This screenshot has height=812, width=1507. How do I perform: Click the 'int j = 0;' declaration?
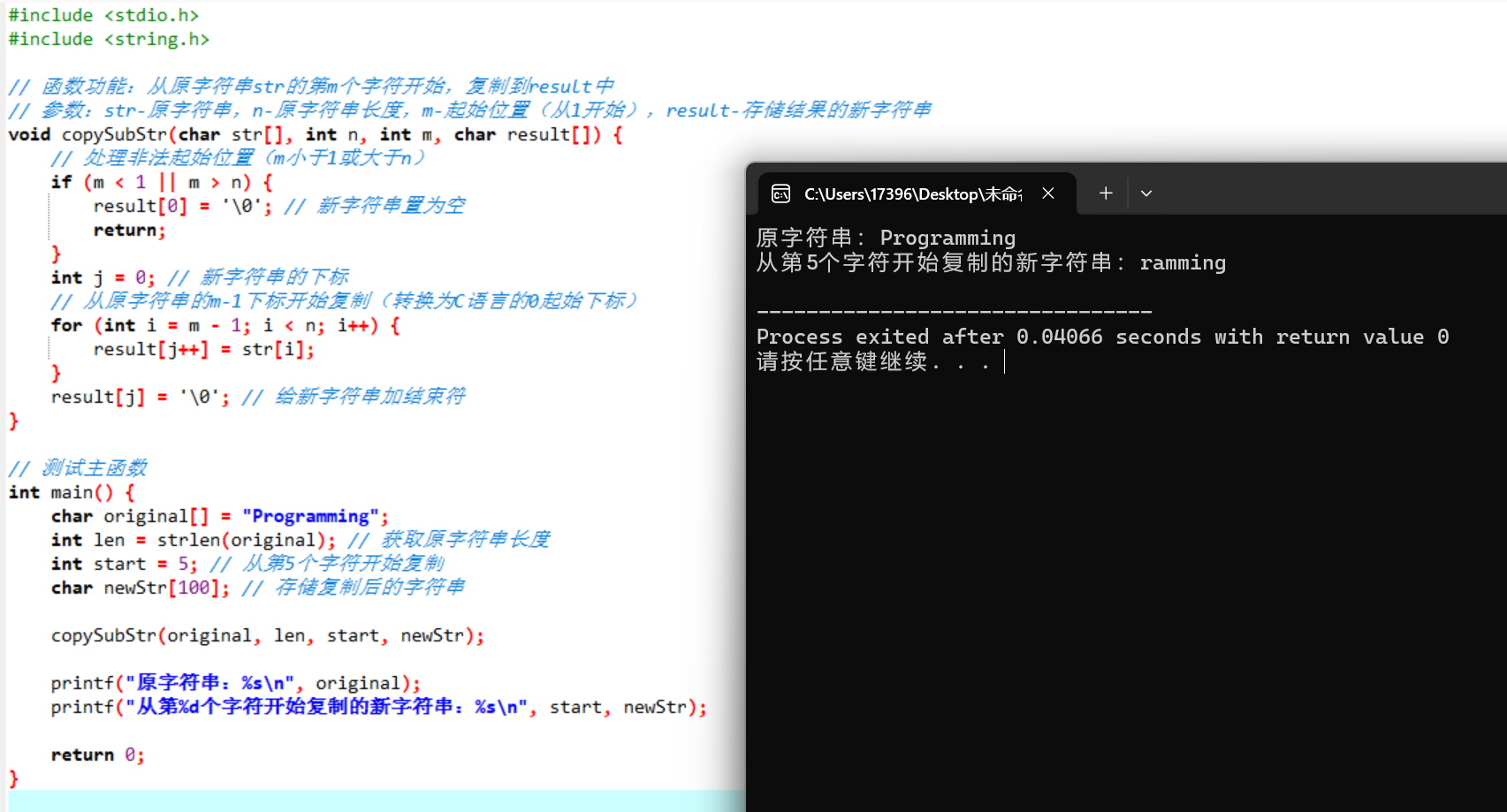pos(103,277)
